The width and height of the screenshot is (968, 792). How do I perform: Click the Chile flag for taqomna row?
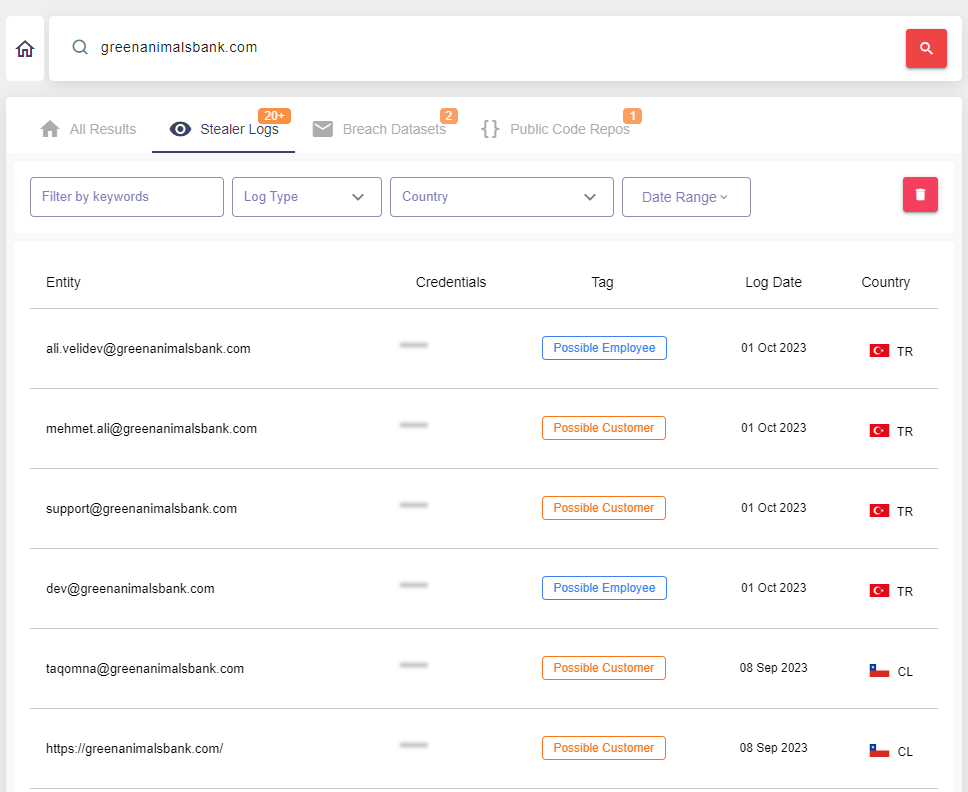coord(879,670)
